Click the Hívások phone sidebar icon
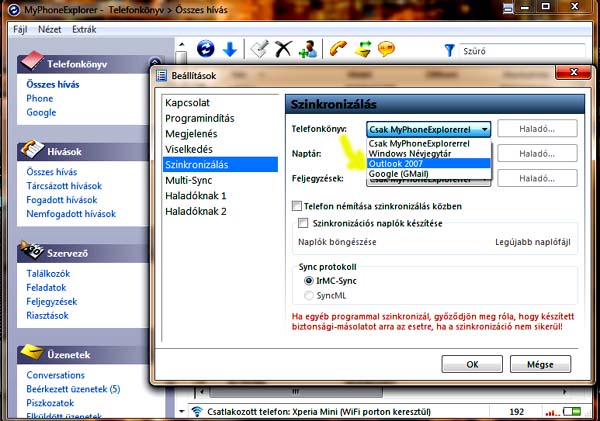The height and width of the screenshot is (421, 600). point(32,149)
